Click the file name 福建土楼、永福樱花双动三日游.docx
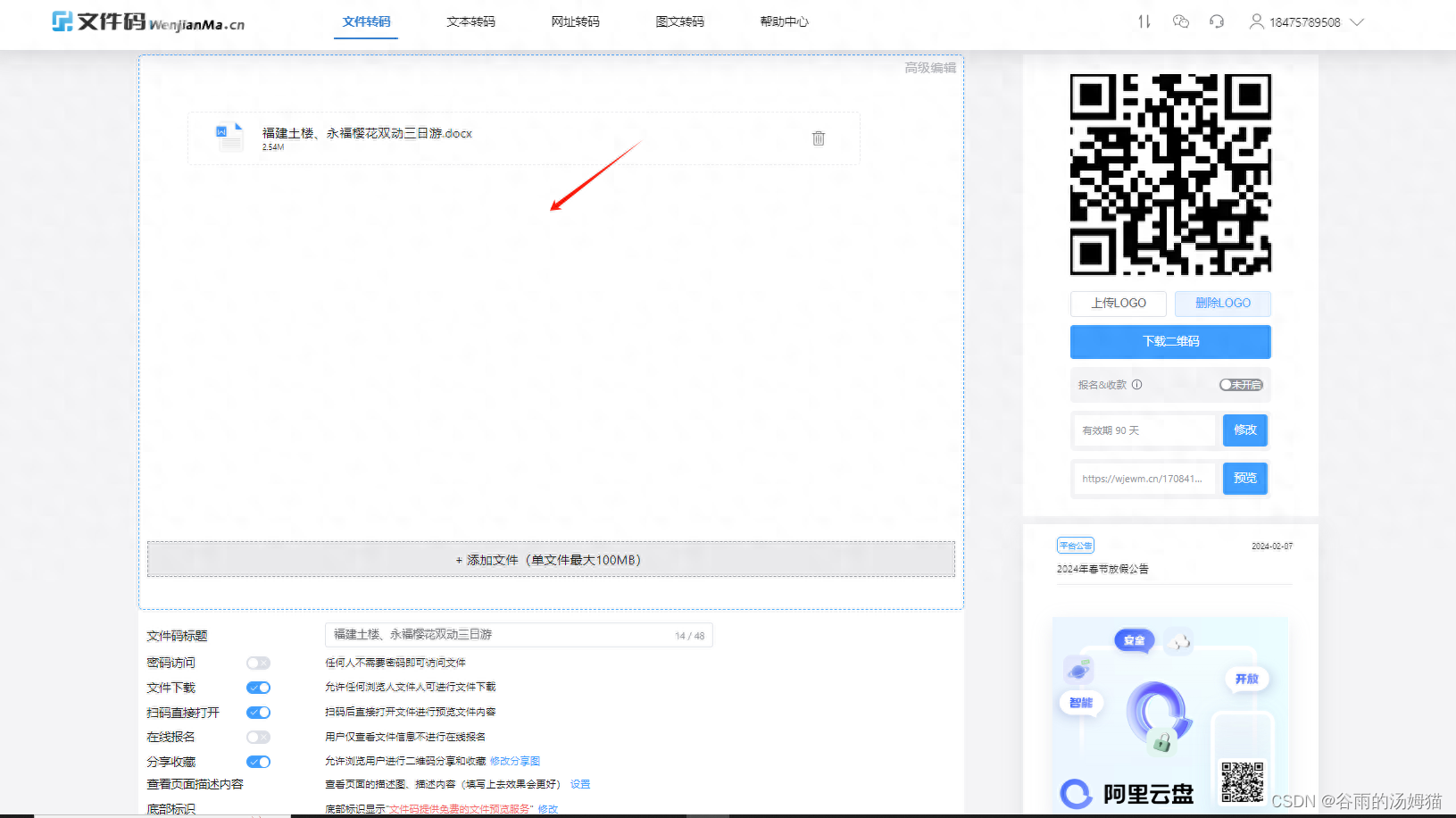The image size is (1456, 818). [367, 133]
